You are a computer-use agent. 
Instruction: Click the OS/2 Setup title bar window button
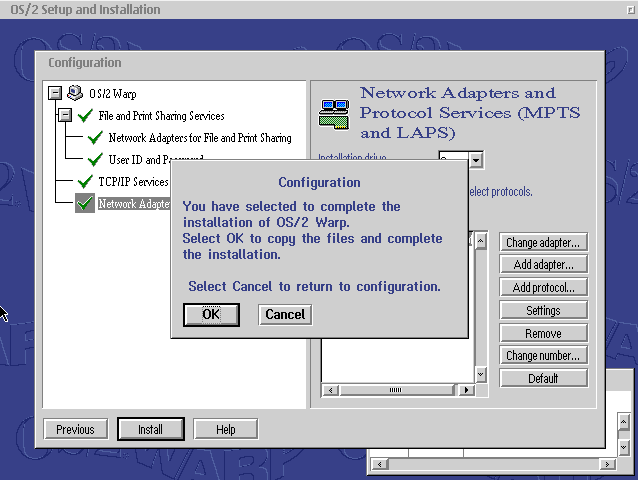pos(631,10)
